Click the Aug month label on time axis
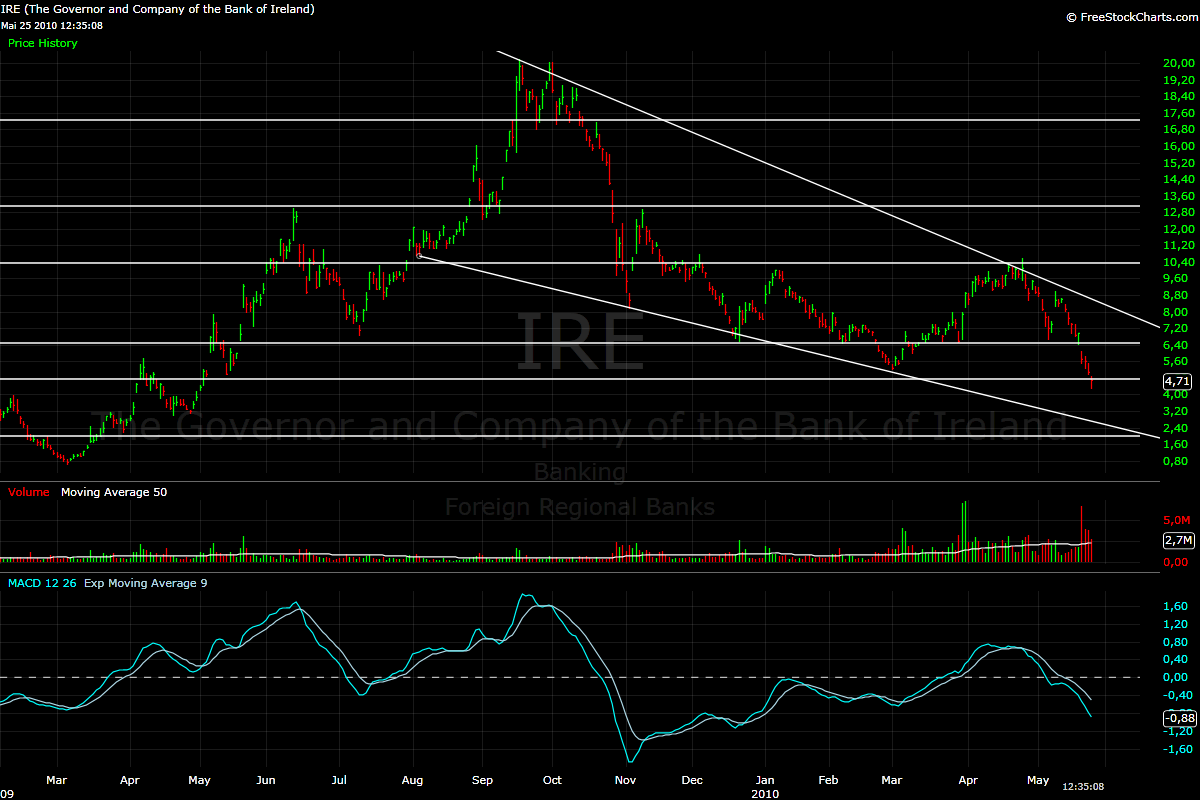 (x=412, y=779)
